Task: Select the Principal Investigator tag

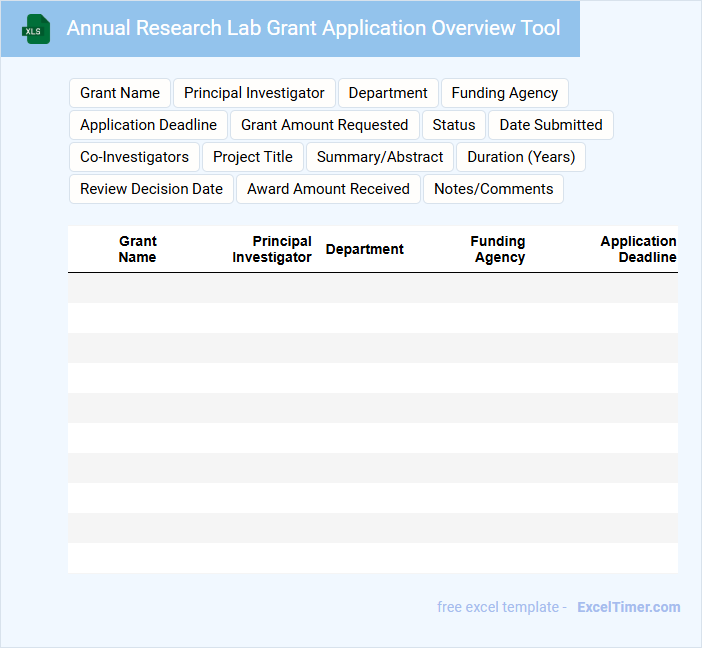Action: click(x=254, y=93)
